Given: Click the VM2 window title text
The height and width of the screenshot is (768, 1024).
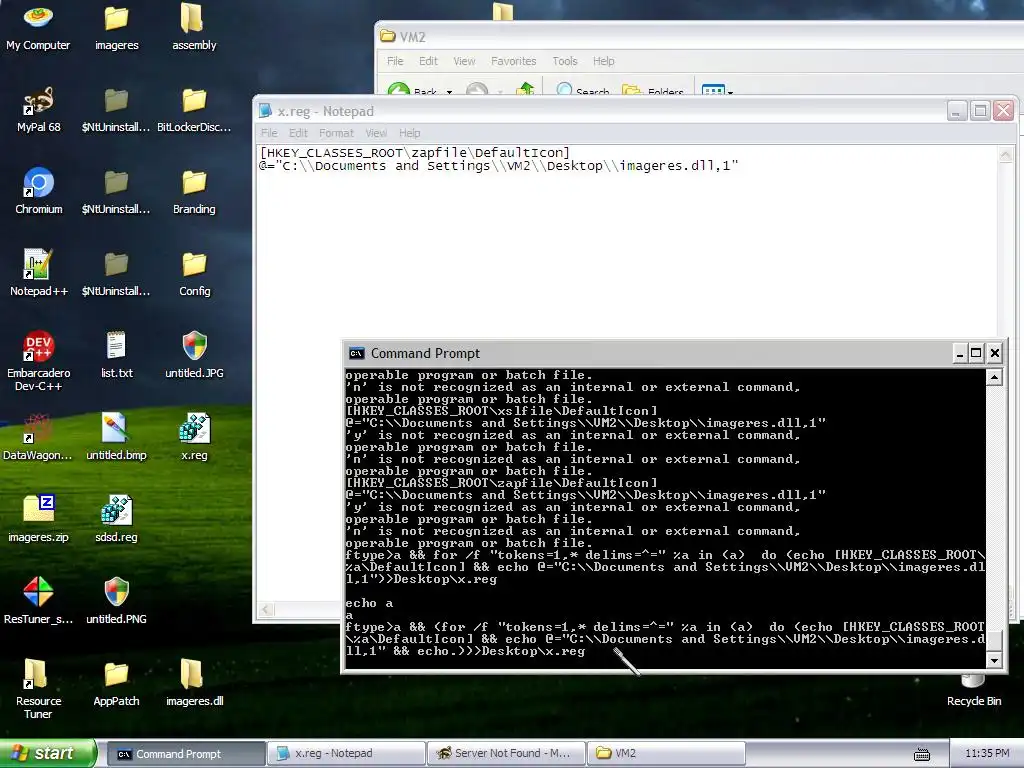Looking at the screenshot, I should pos(413,37).
